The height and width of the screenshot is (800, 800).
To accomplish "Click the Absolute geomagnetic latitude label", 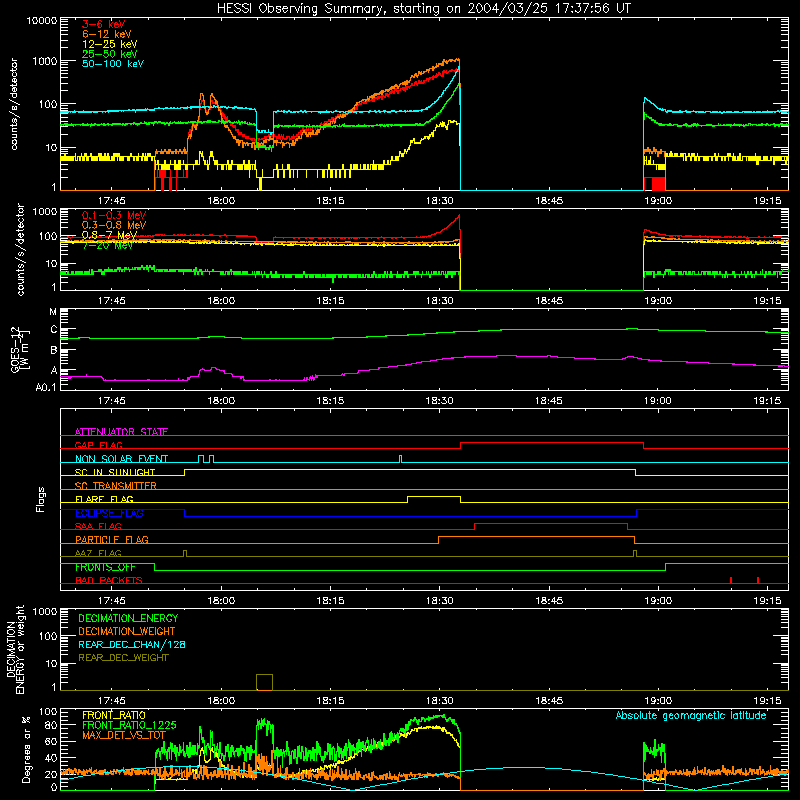I will coord(691,715).
